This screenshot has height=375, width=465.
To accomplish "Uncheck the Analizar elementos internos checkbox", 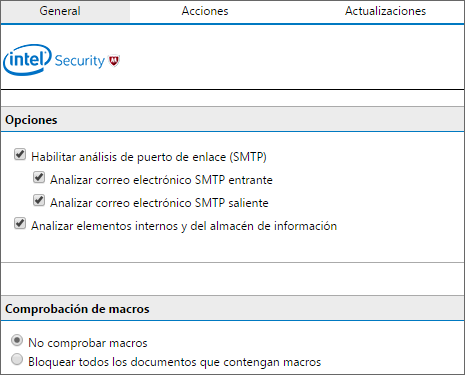I will coord(20,223).
